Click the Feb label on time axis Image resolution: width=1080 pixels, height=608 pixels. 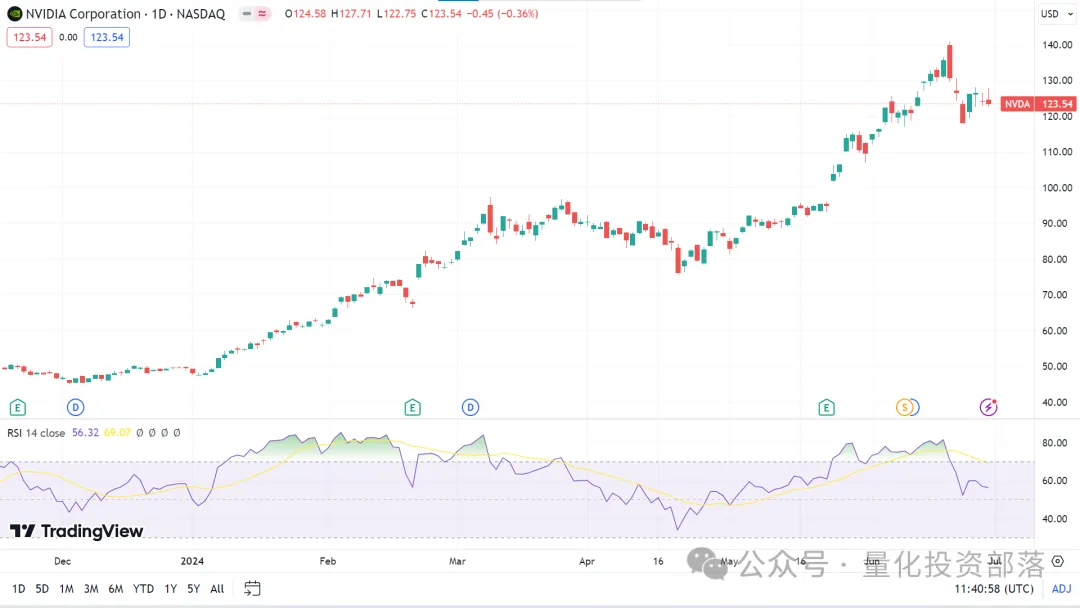tap(328, 561)
